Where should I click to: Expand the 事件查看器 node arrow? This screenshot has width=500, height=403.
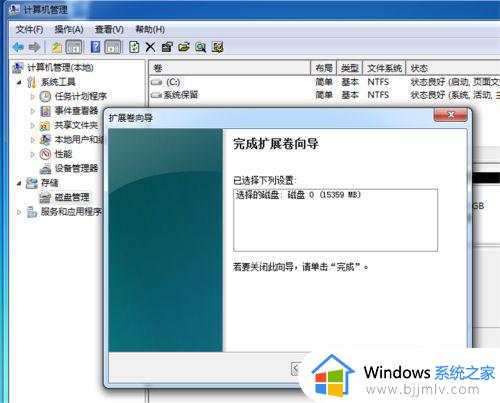[x=32, y=111]
